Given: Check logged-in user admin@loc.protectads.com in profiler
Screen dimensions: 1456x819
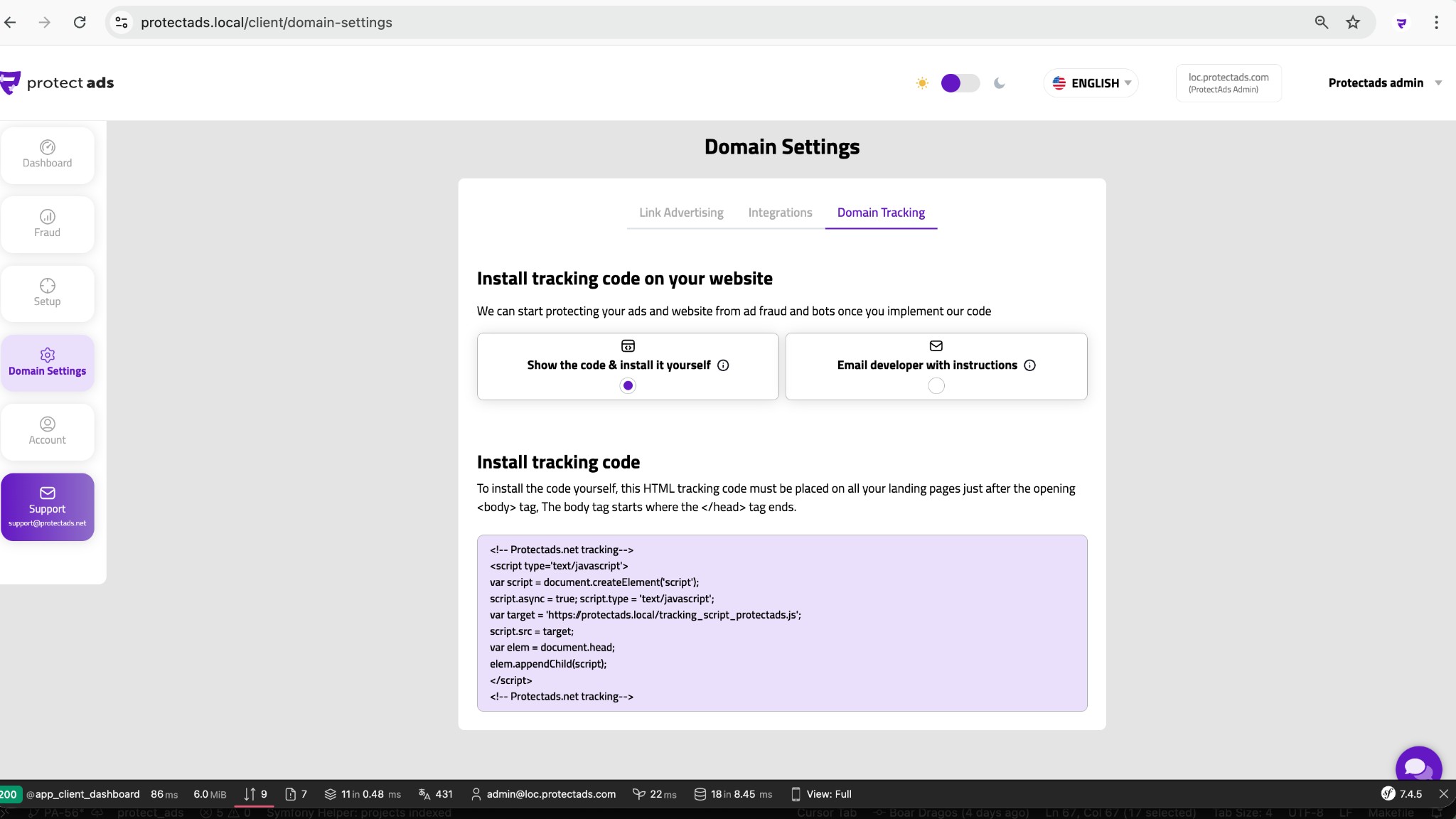Looking at the screenshot, I should click(543, 794).
